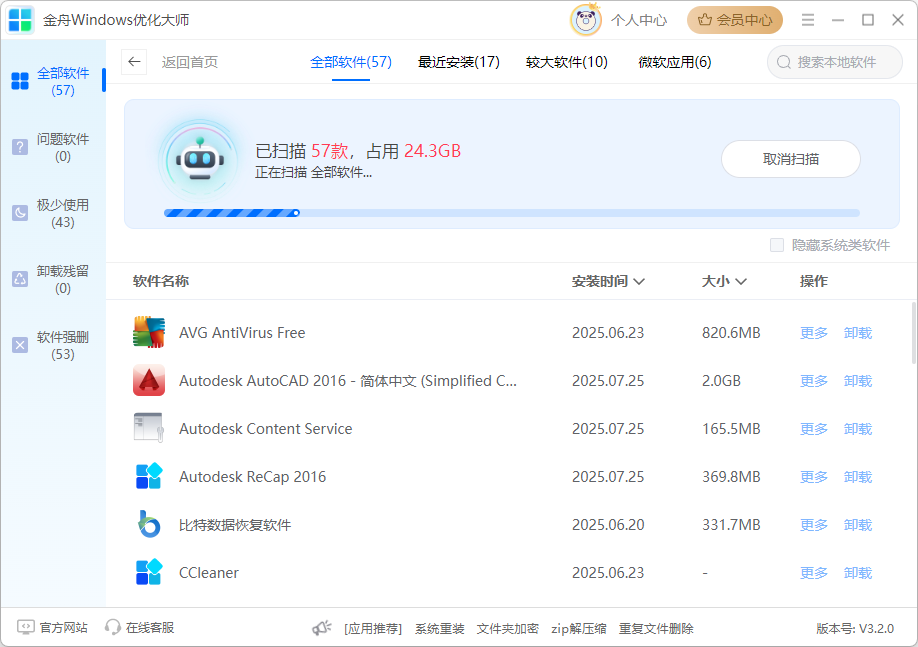This screenshot has width=918, height=647.
Task: Open the 个人中心 link
Action: 639,20
